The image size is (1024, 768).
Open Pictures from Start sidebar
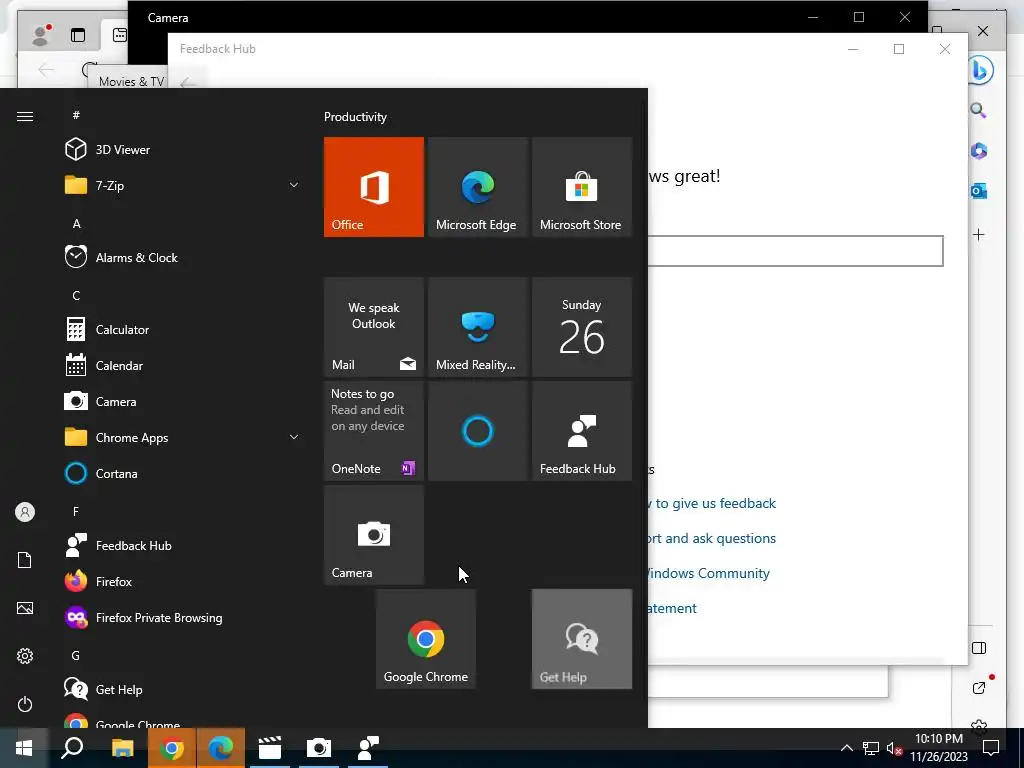click(x=25, y=608)
